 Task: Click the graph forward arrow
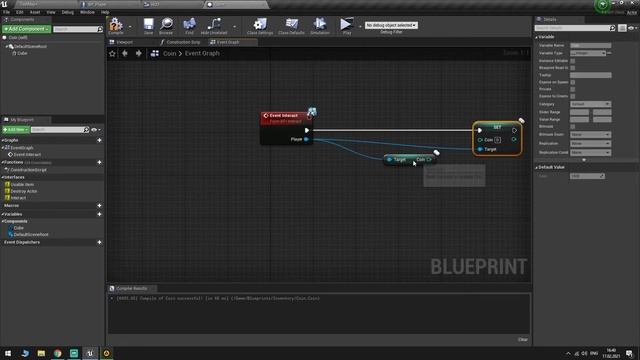[139, 53]
